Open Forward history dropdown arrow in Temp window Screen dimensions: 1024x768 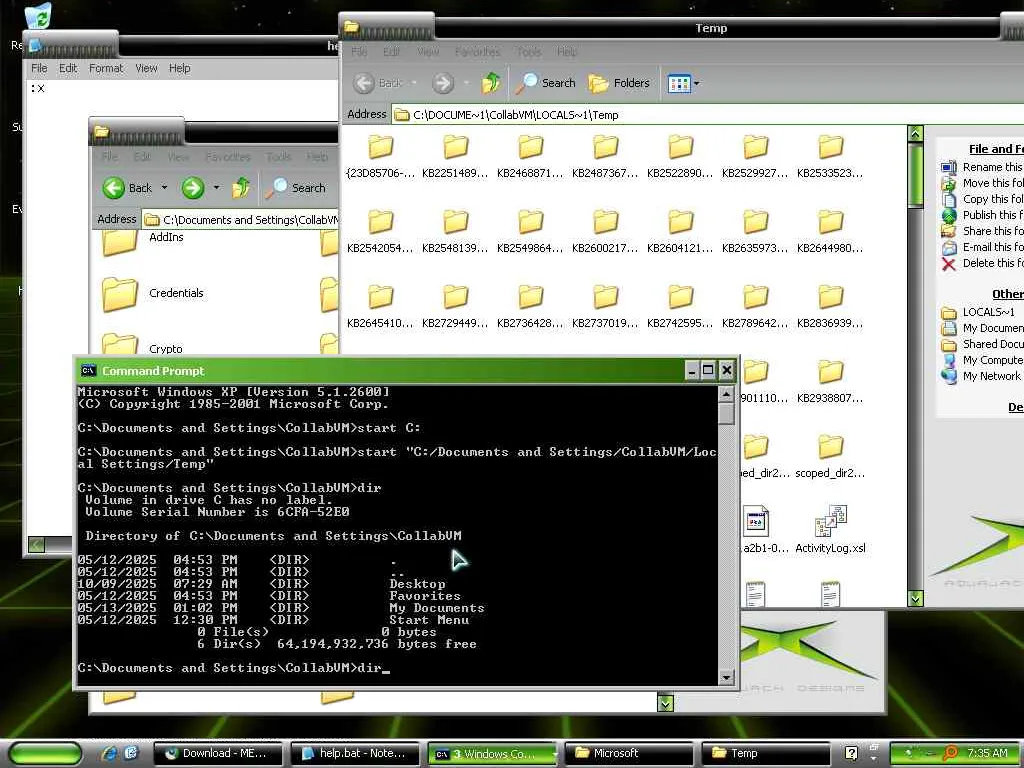pyautogui.click(x=466, y=83)
